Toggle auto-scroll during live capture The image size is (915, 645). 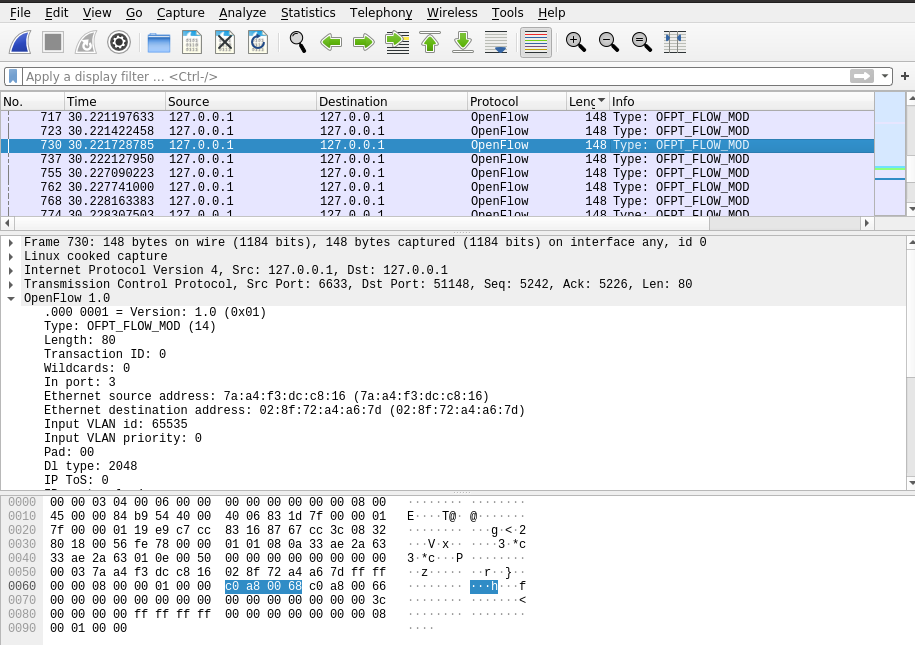pyautogui.click(x=496, y=42)
